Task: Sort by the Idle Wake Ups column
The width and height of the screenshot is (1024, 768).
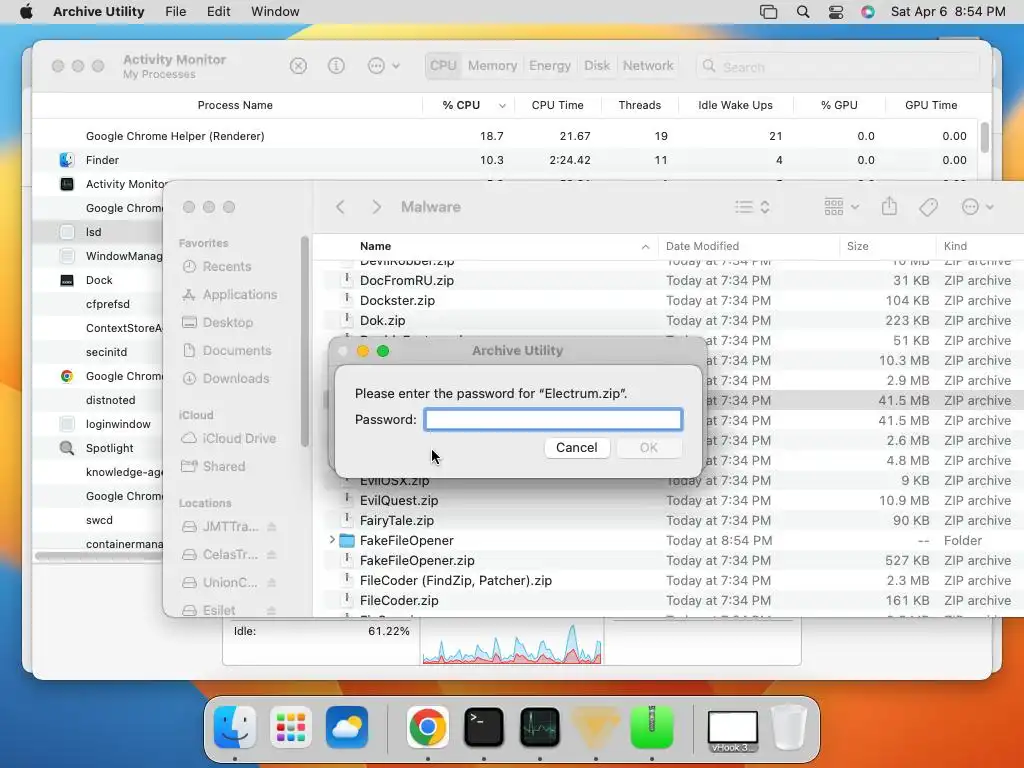Action: point(735,105)
